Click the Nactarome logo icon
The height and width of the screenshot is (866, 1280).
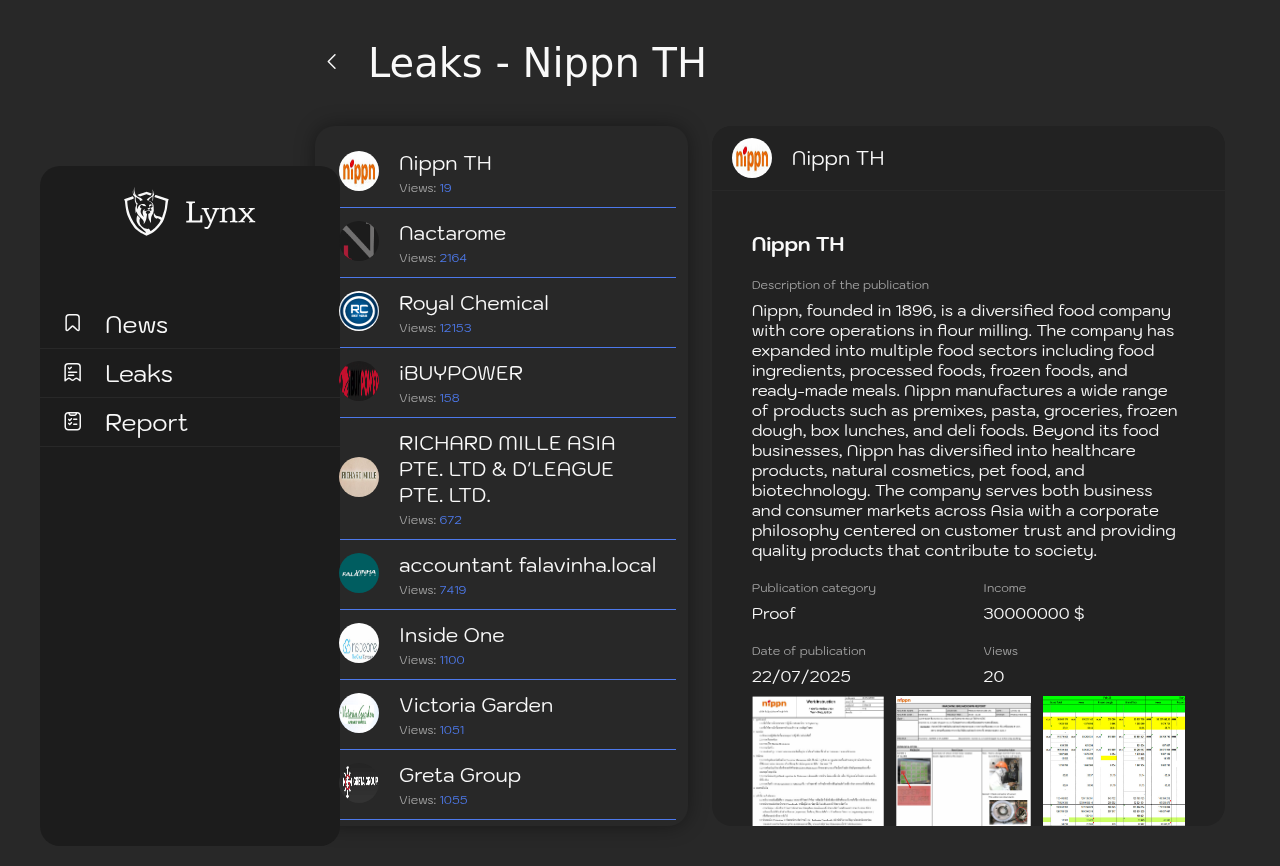(x=359, y=241)
